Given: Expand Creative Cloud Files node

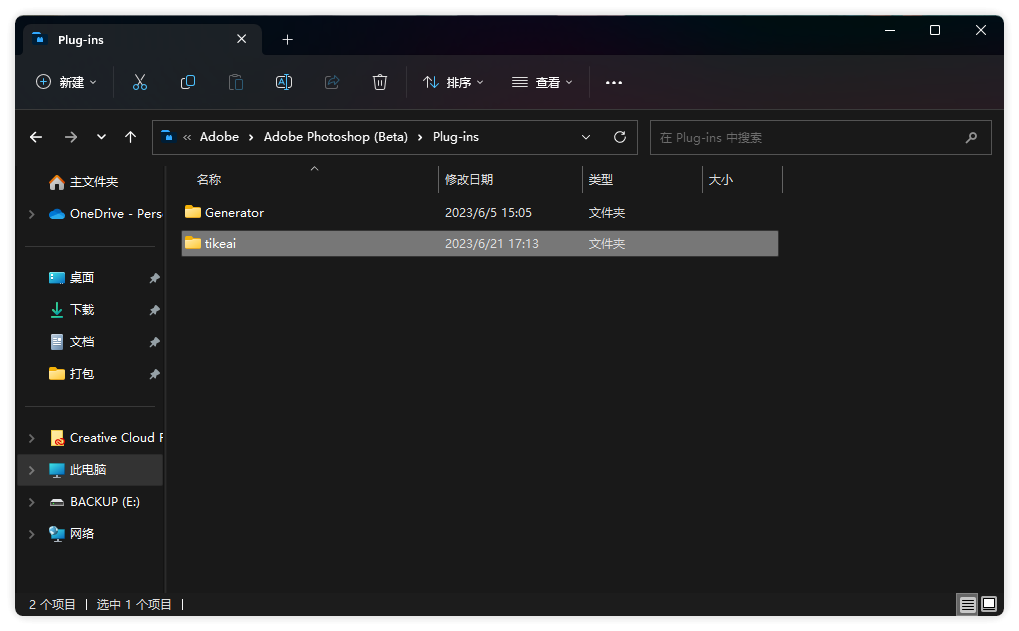Looking at the screenshot, I should click(x=31, y=438).
